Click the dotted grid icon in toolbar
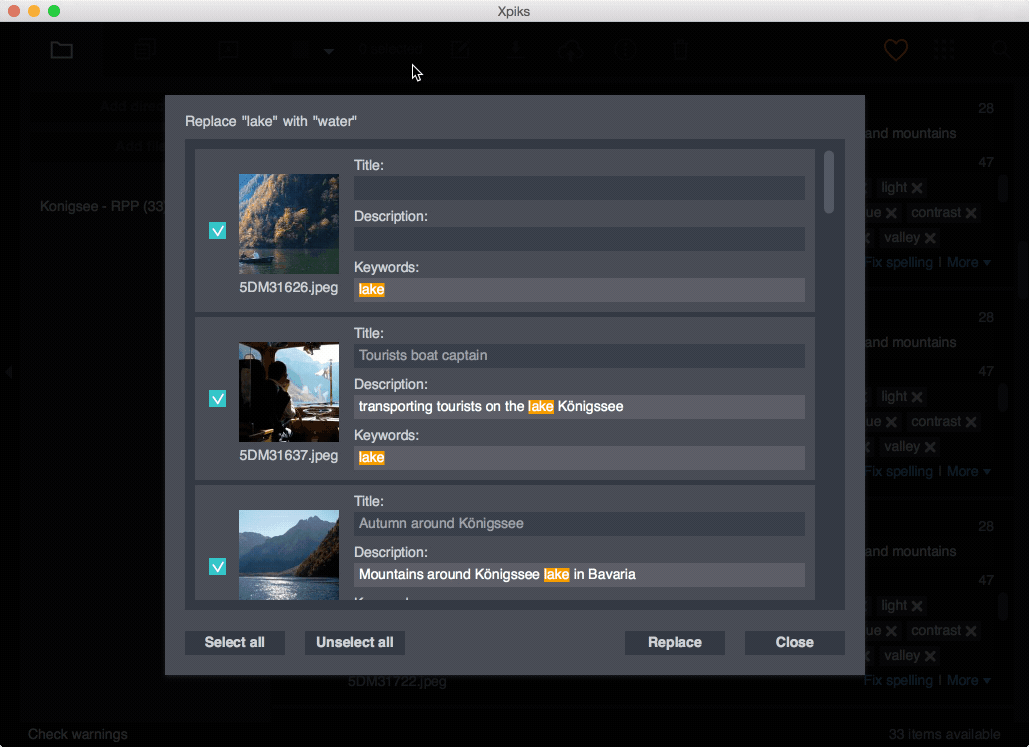This screenshot has width=1029, height=747. tap(943, 50)
